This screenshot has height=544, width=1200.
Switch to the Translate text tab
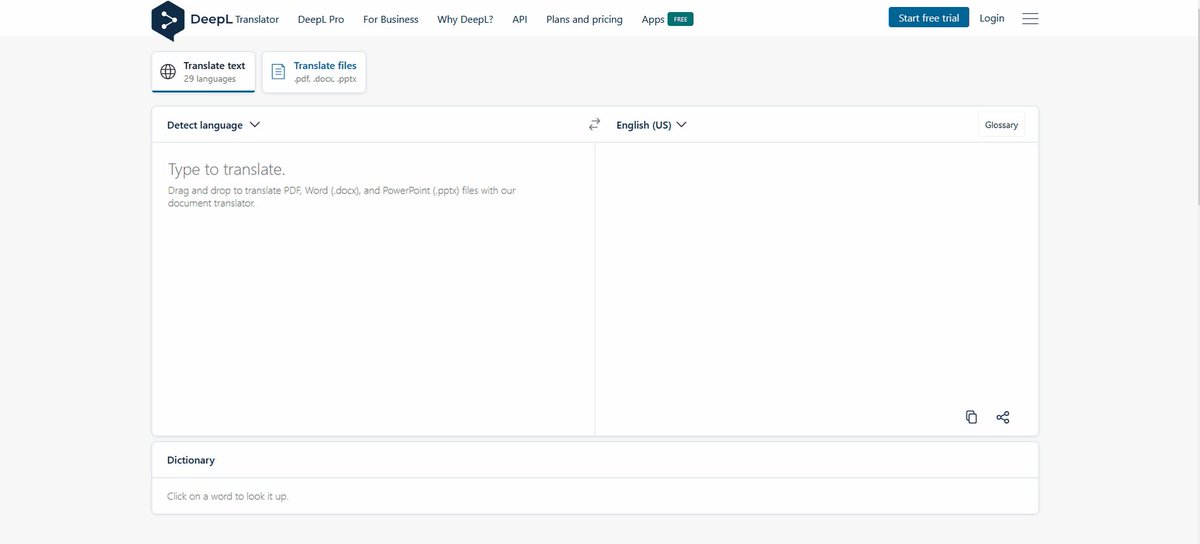204,72
